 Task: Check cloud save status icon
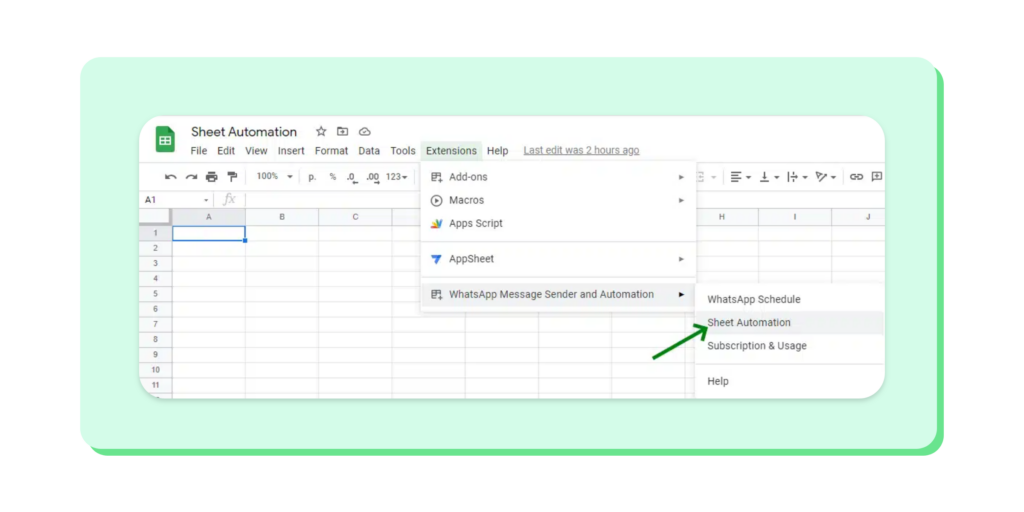click(x=364, y=131)
